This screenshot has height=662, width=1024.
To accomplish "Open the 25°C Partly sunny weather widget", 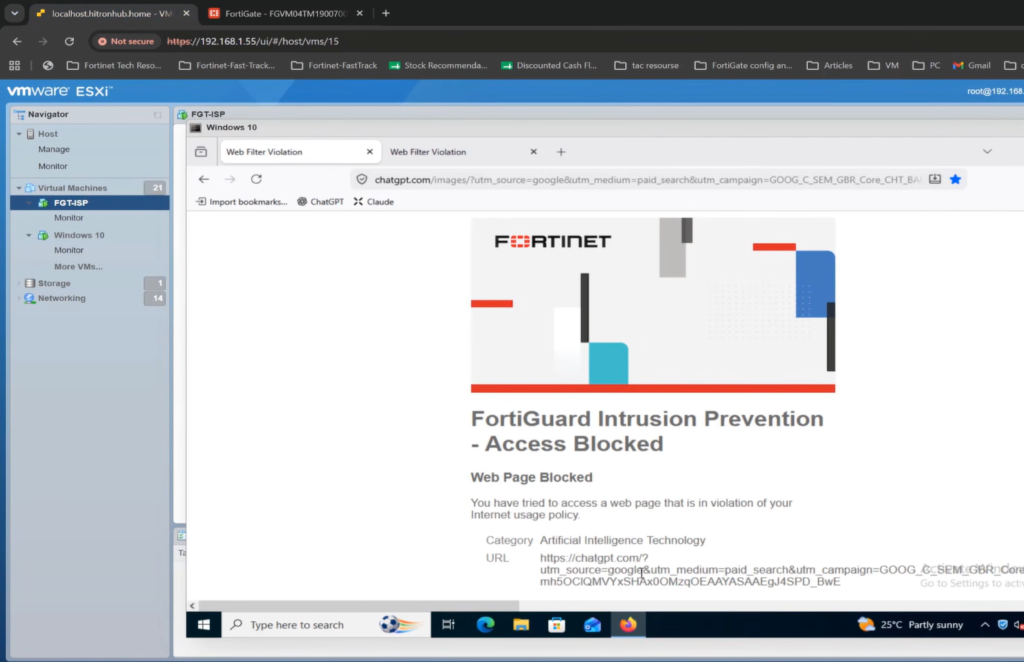I will coord(910,625).
